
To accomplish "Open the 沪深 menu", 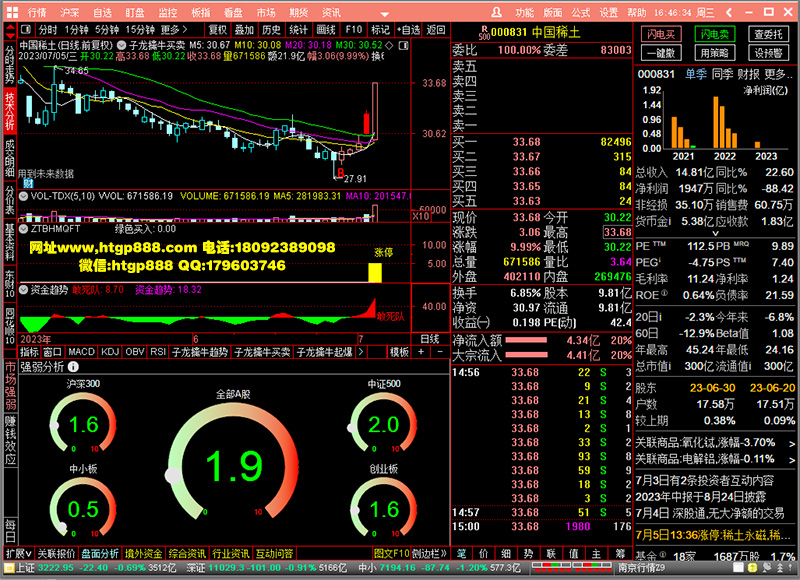I will point(69,12).
